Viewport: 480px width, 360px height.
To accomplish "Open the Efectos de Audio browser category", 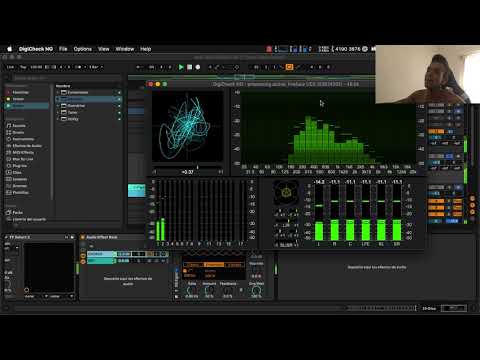I will tap(24, 146).
